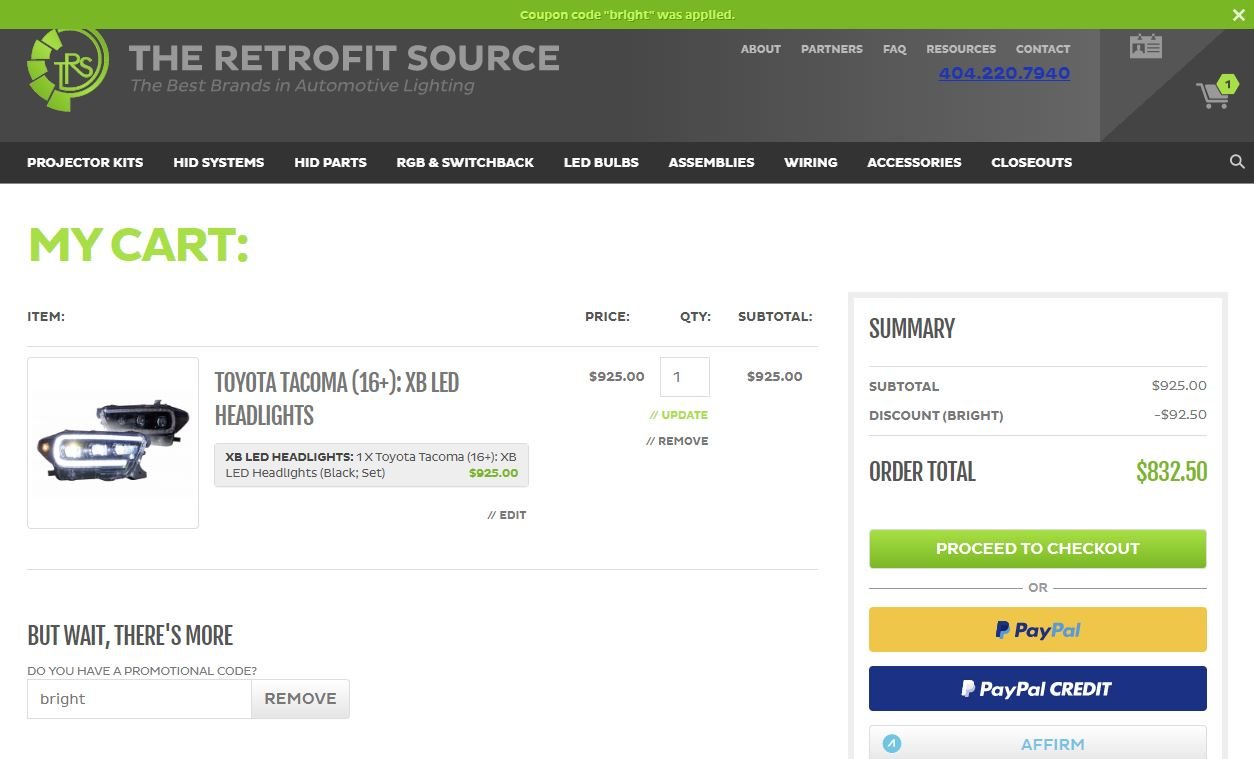
Task: Open the Assemblies menu
Action: [712, 162]
